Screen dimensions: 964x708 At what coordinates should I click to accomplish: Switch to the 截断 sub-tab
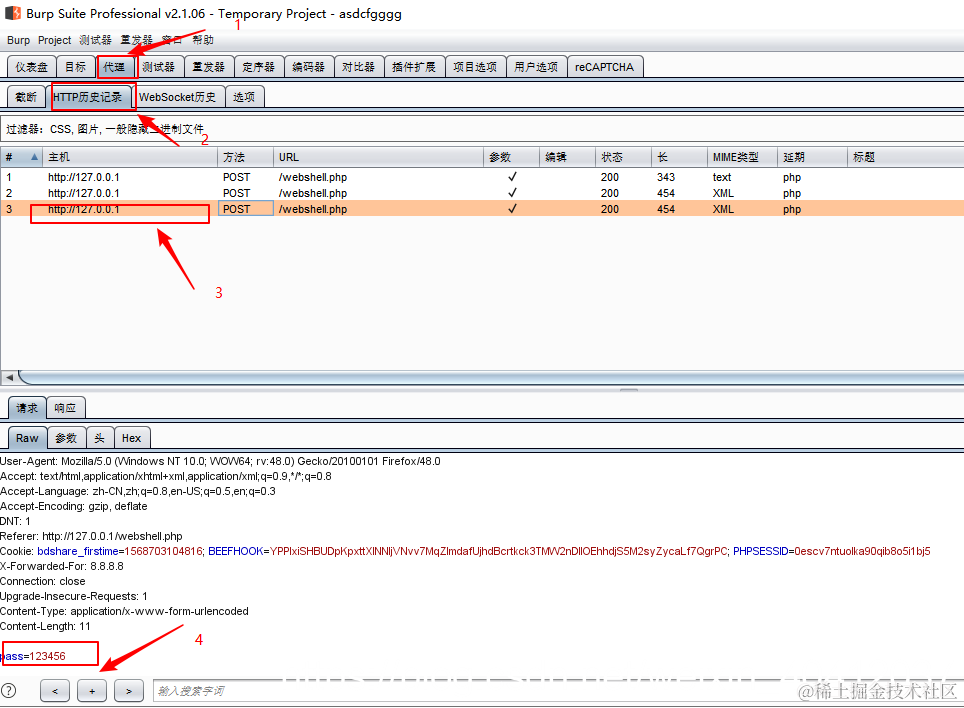point(26,97)
